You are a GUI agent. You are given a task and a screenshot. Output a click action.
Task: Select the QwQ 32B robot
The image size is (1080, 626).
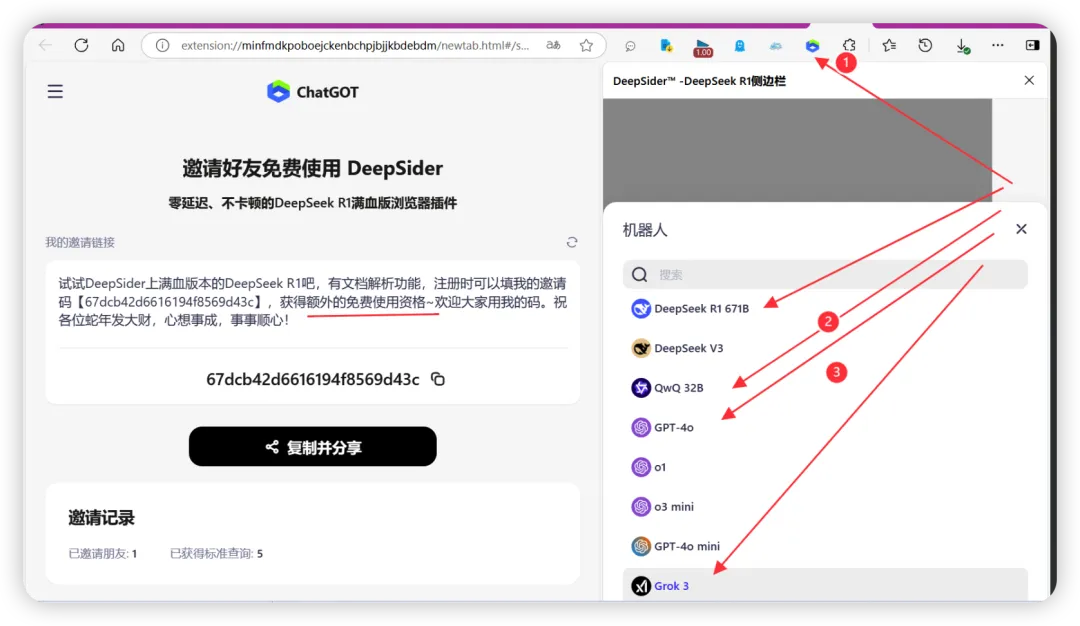[x=825, y=388]
